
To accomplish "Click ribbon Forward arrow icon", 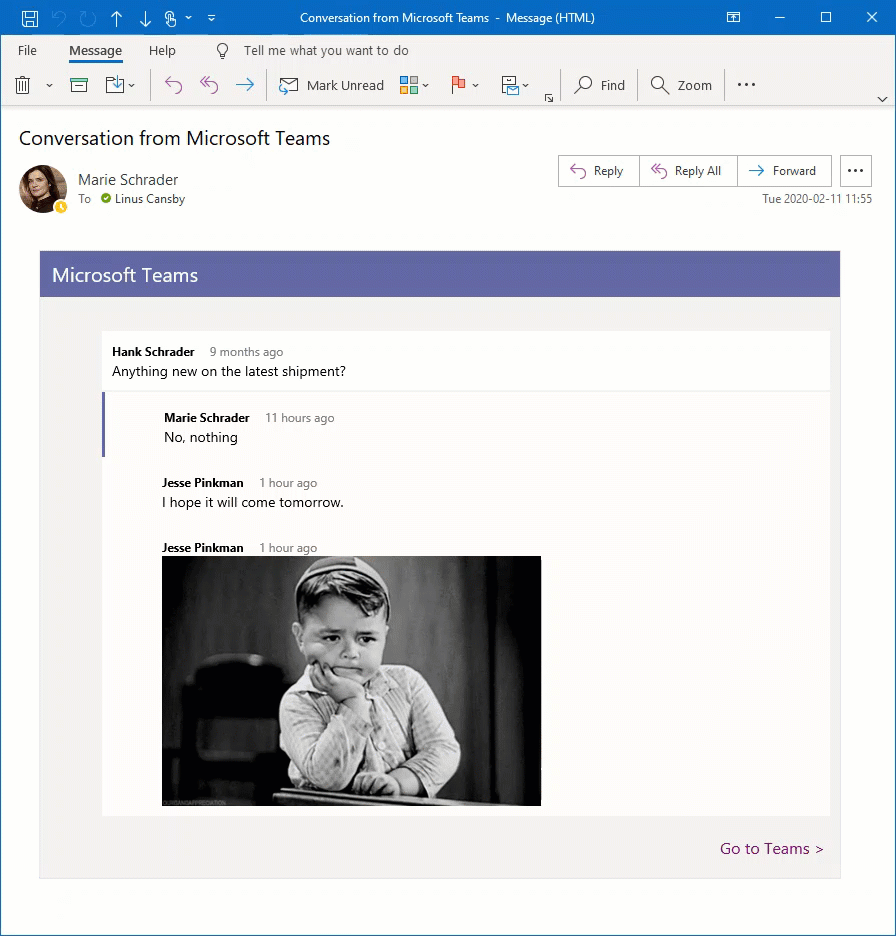I will 245,85.
